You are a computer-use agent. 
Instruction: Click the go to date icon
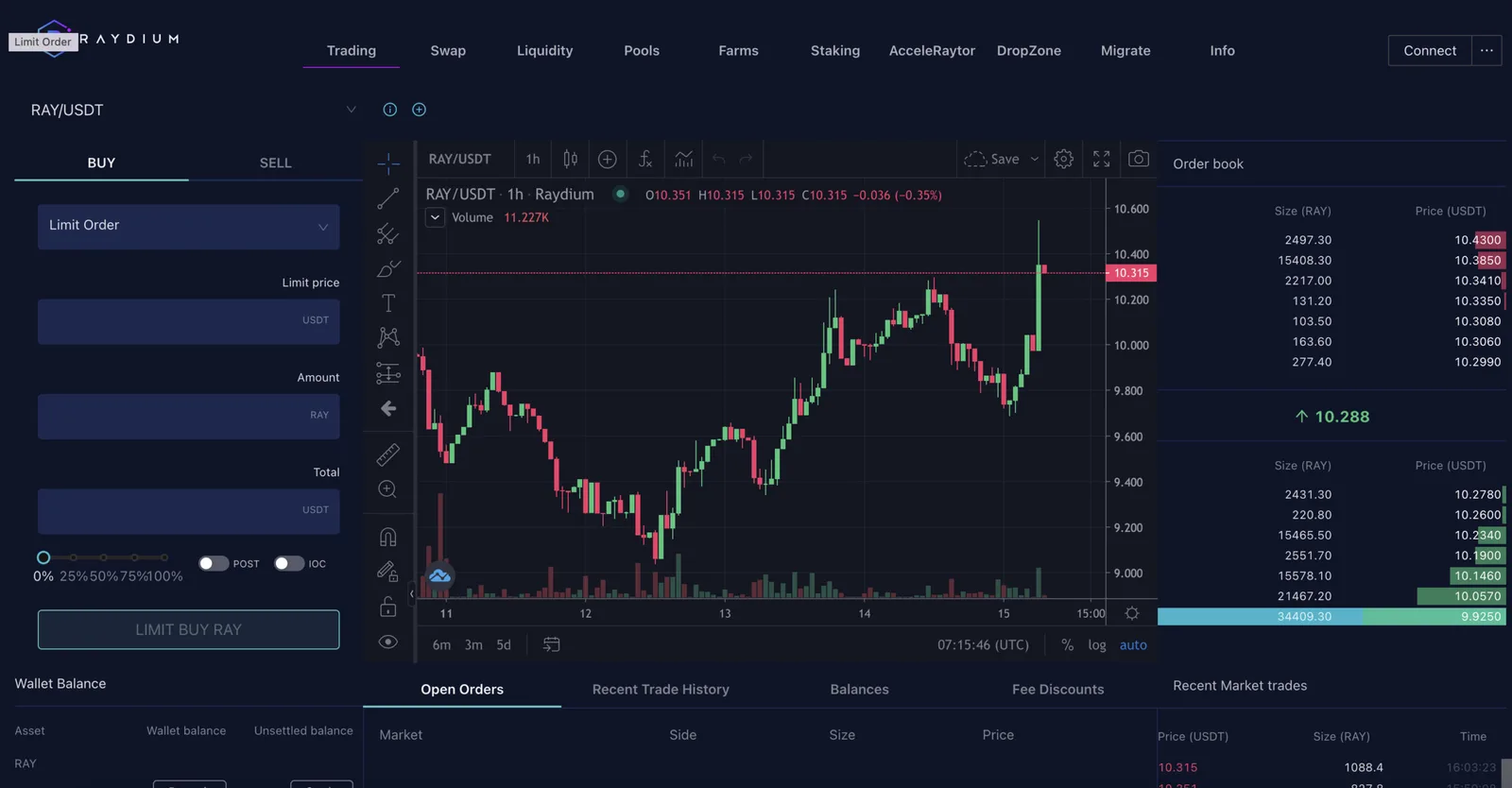coord(552,644)
